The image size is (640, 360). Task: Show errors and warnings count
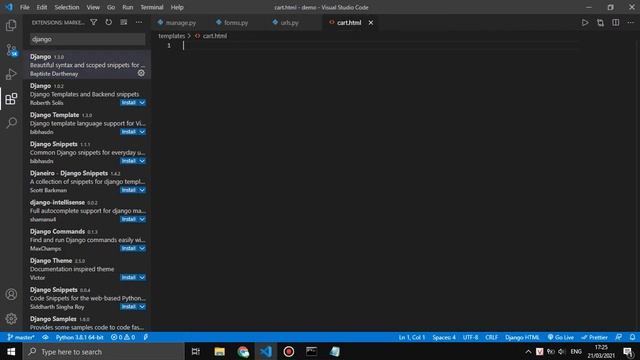pos(123,337)
